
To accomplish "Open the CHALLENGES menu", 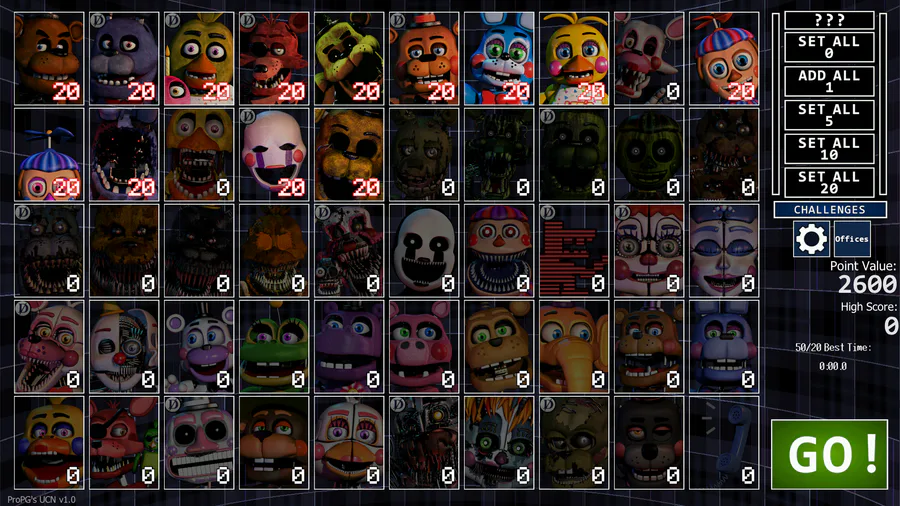I will pos(830,209).
